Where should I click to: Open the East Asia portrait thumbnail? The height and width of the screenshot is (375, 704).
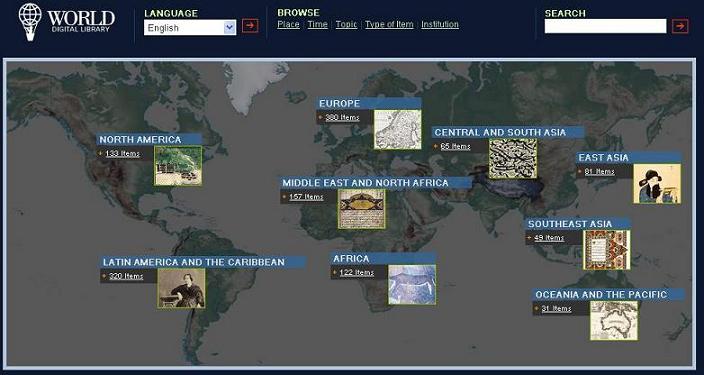pyautogui.click(x=657, y=184)
